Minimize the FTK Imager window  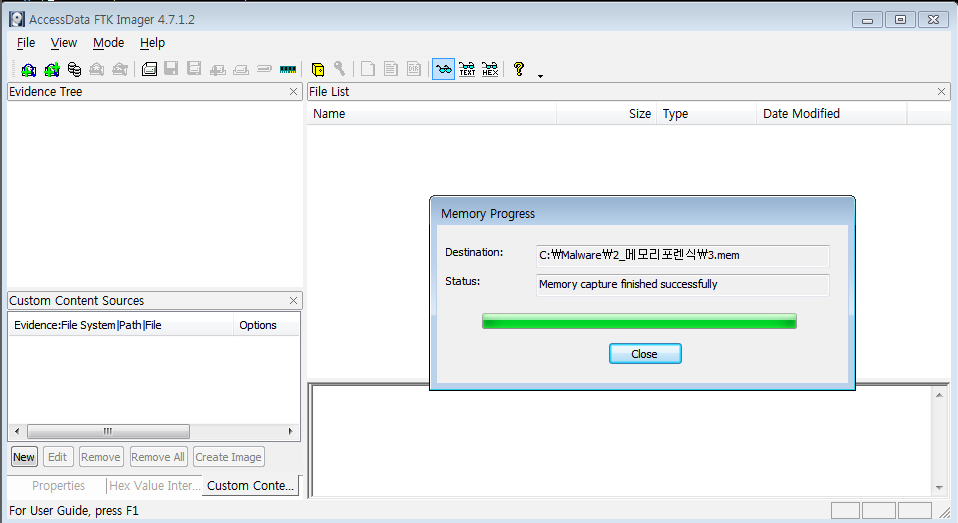click(x=867, y=20)
